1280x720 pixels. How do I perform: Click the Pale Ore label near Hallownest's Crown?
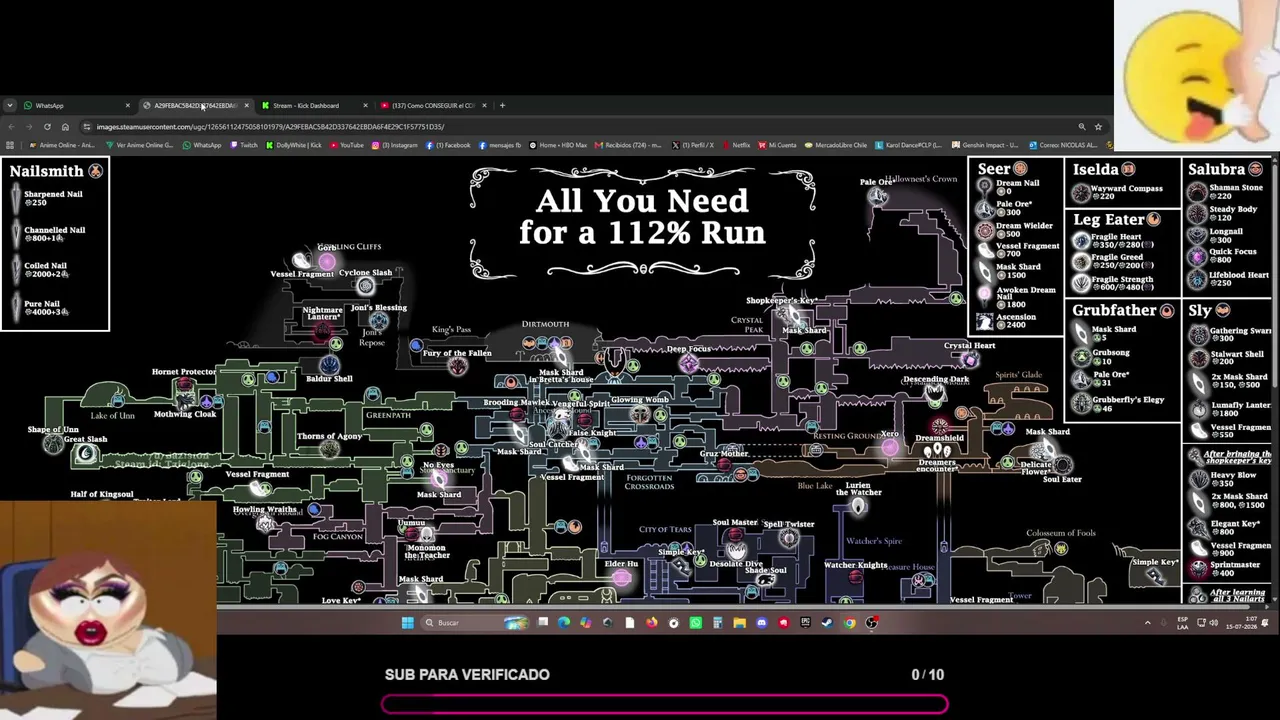[x=876, y=182]
